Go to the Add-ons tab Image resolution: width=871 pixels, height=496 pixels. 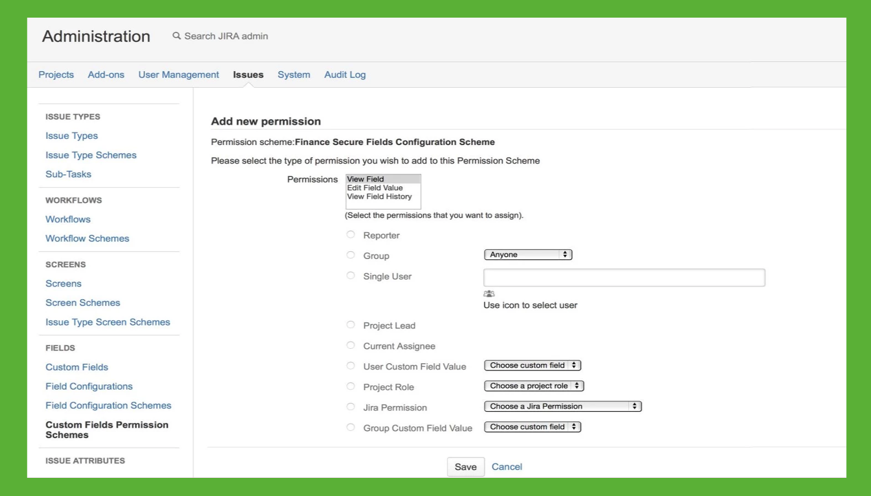106,75
